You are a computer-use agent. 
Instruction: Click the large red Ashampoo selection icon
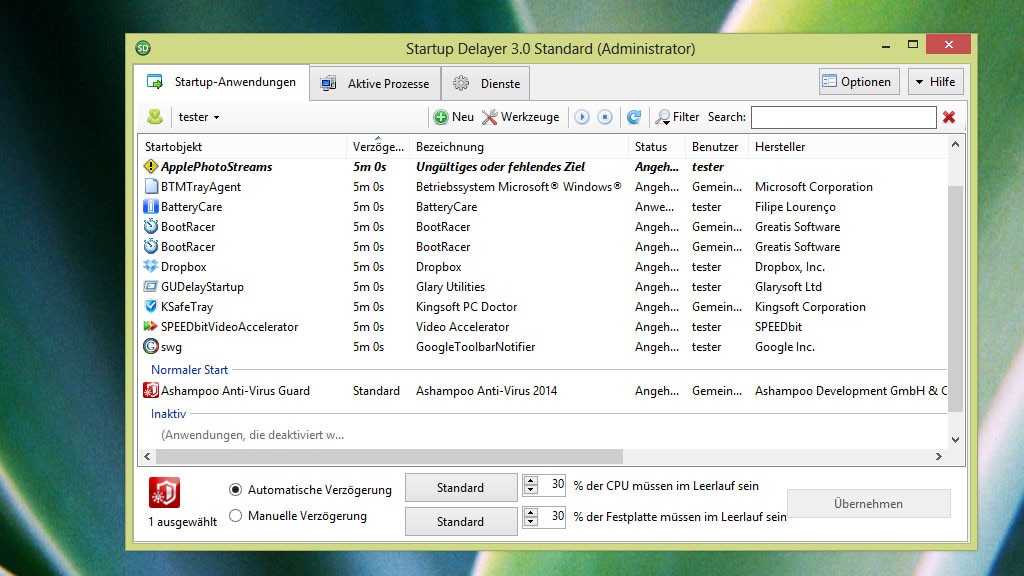click(x=164, y=492)
